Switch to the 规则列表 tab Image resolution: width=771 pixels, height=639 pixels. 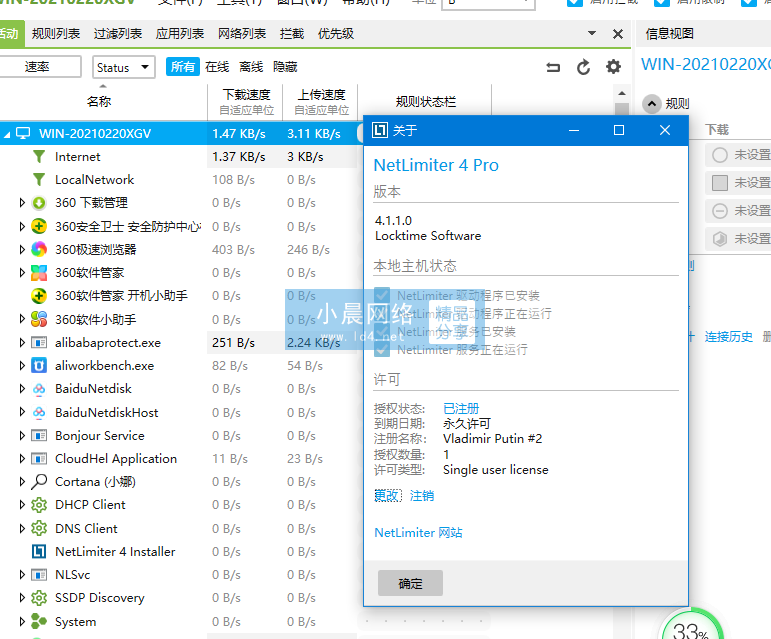(56, 33)
